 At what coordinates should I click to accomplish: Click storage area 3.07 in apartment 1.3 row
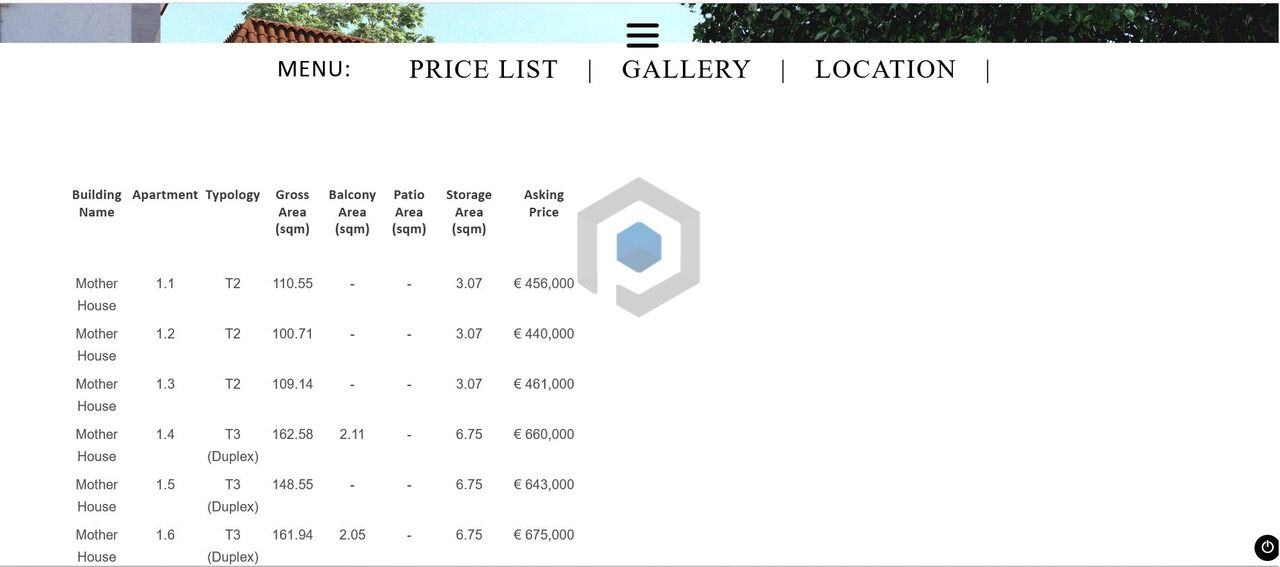tap(469, 384)
